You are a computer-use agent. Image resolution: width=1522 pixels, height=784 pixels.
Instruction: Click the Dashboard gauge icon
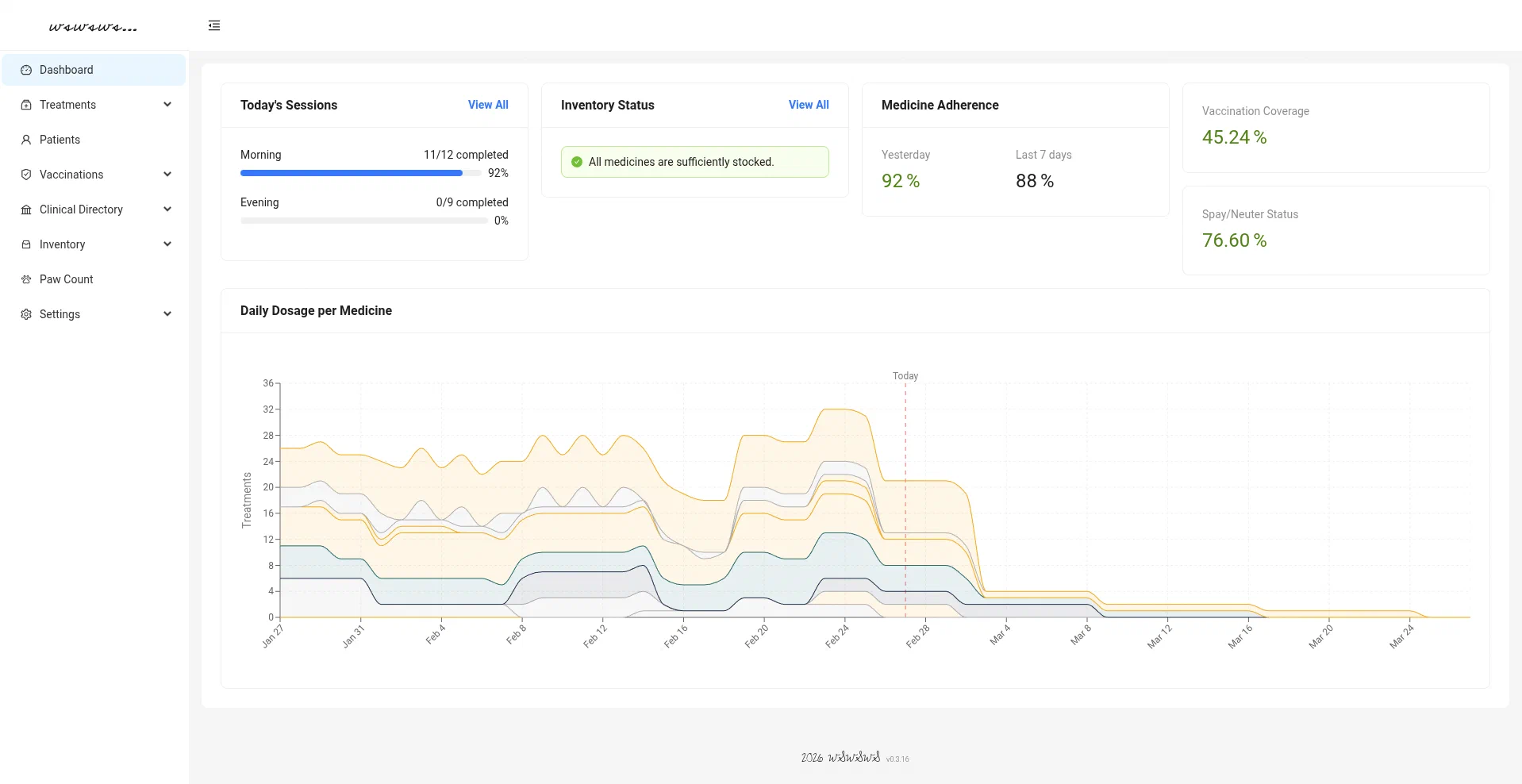click(26, 70)
